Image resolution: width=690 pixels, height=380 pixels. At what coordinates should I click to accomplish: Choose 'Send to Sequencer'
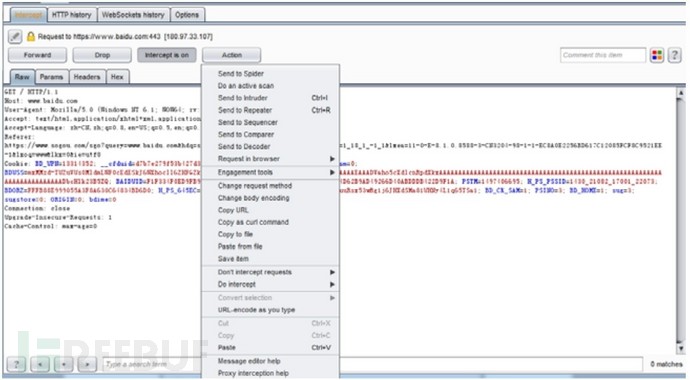click(271, 122)
